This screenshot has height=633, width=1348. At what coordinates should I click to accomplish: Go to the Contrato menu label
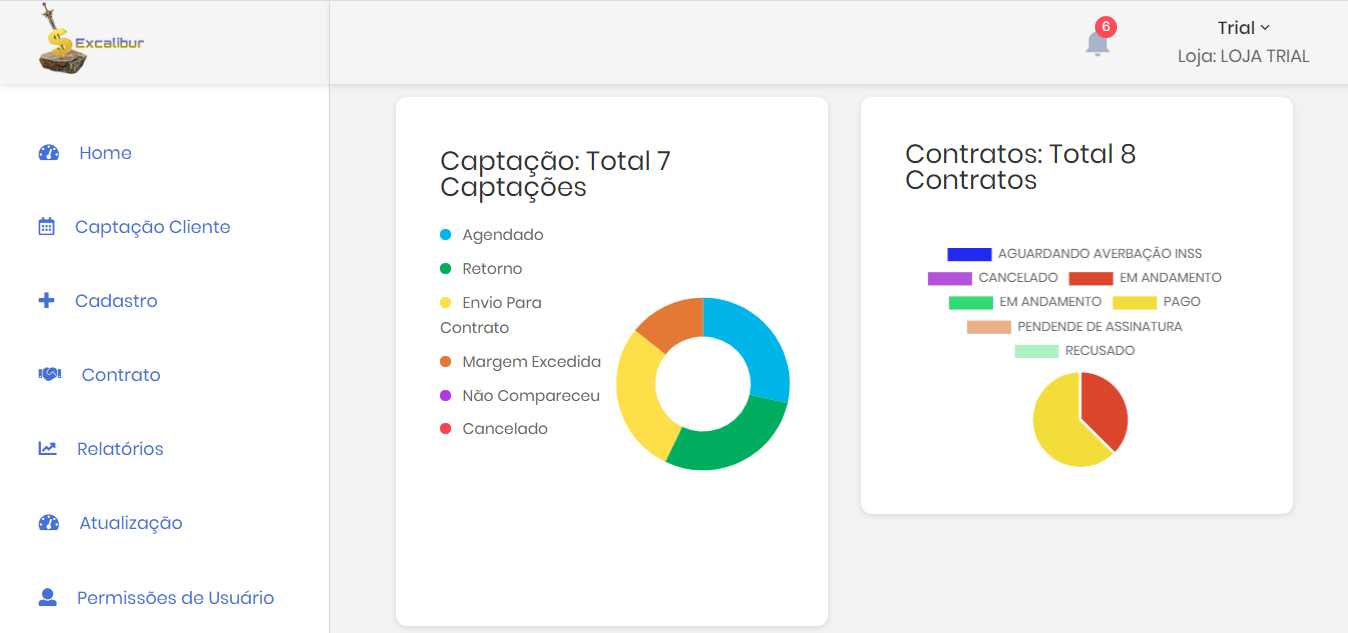[x=121, y=375]
